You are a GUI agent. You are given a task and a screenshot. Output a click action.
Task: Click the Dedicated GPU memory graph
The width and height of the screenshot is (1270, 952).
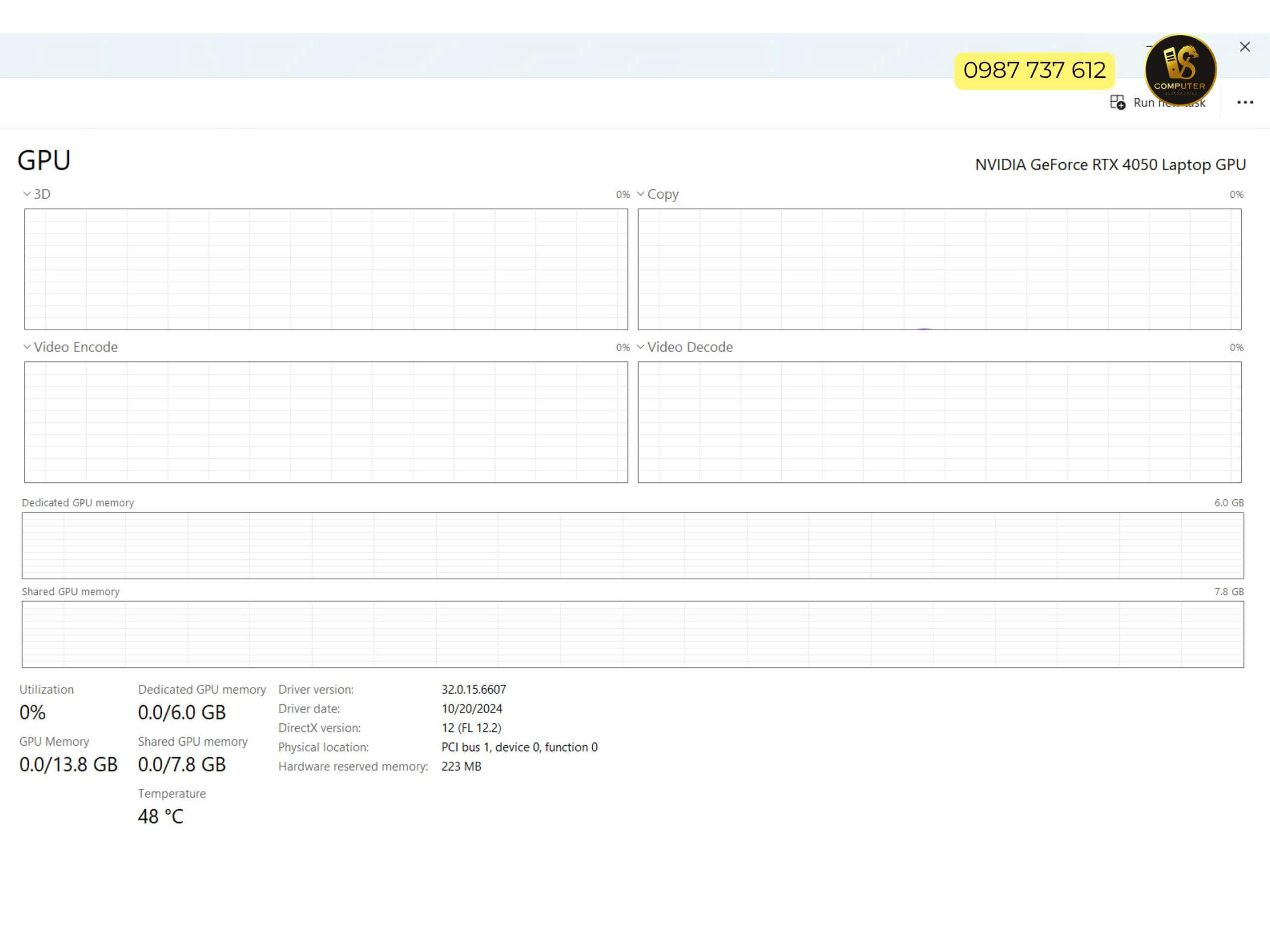click(633, 545)
